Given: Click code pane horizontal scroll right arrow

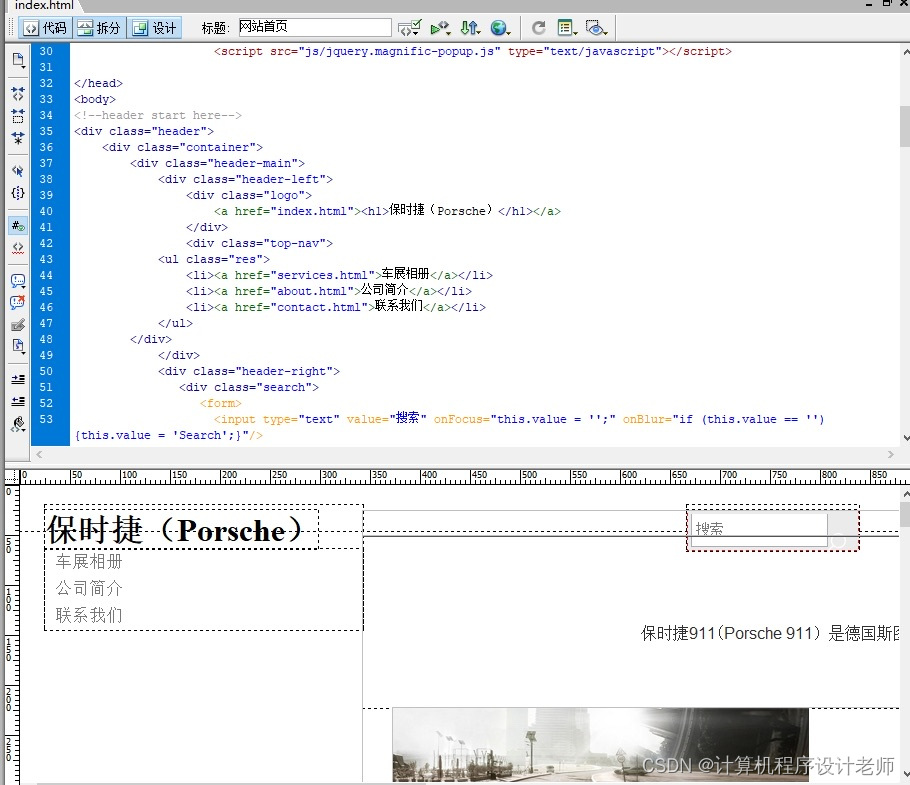Looking at the screenshot, I should point(890,454).
